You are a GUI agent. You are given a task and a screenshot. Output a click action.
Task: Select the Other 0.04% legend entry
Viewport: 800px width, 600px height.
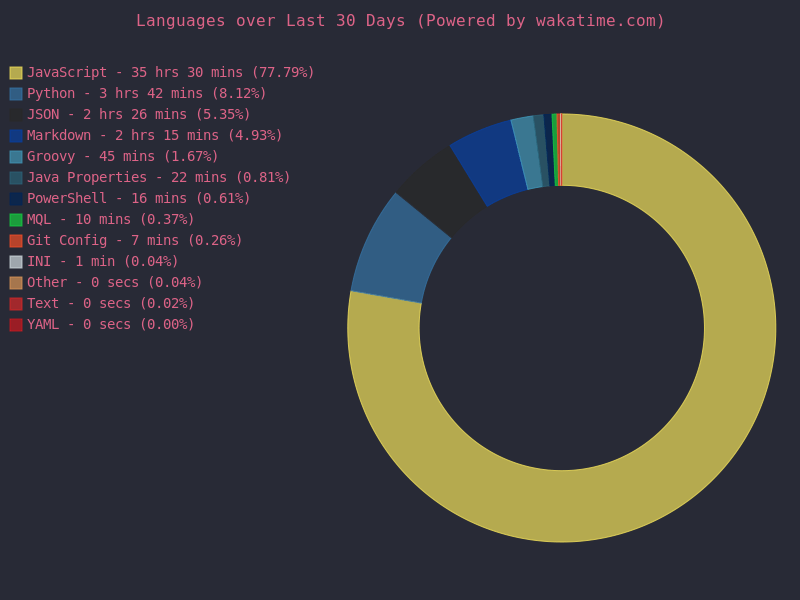(x=114, y=283)
